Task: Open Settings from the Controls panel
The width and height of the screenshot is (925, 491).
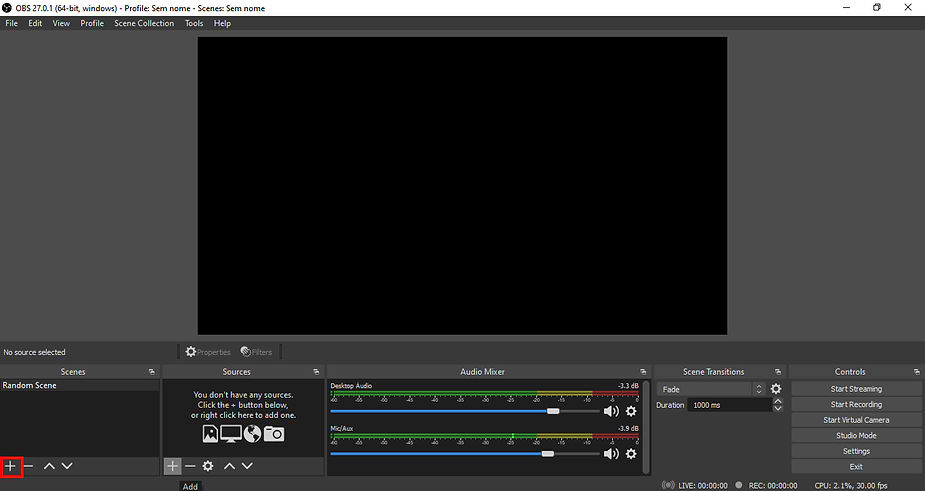Action: (856, 451)
